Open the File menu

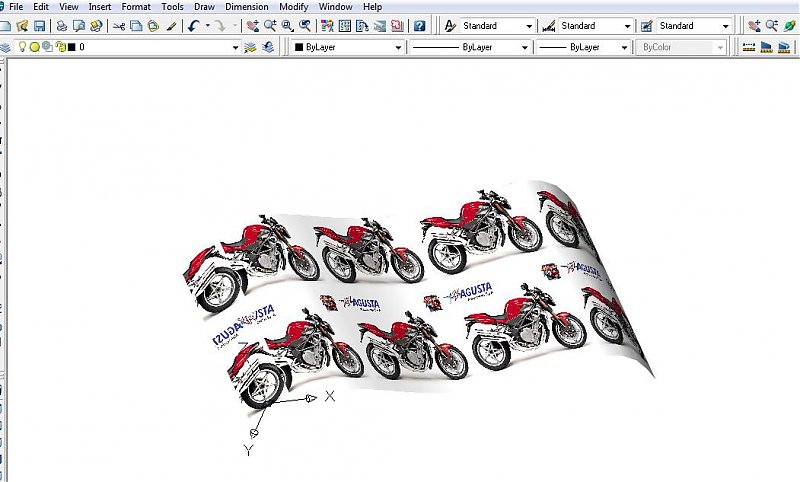(x=16, y=7)
